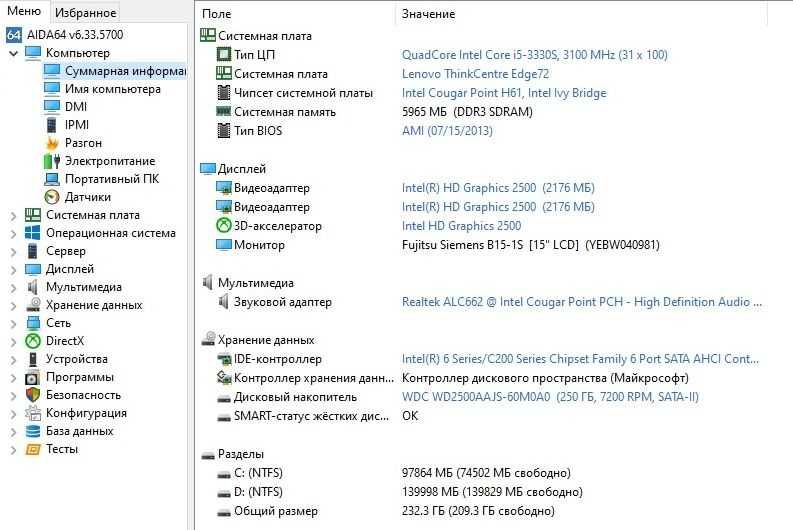The width and height of the screenshot is (793, 530).
Task: Click the Мультимедиа speaker icon in tree
Action: coord(33,287)
